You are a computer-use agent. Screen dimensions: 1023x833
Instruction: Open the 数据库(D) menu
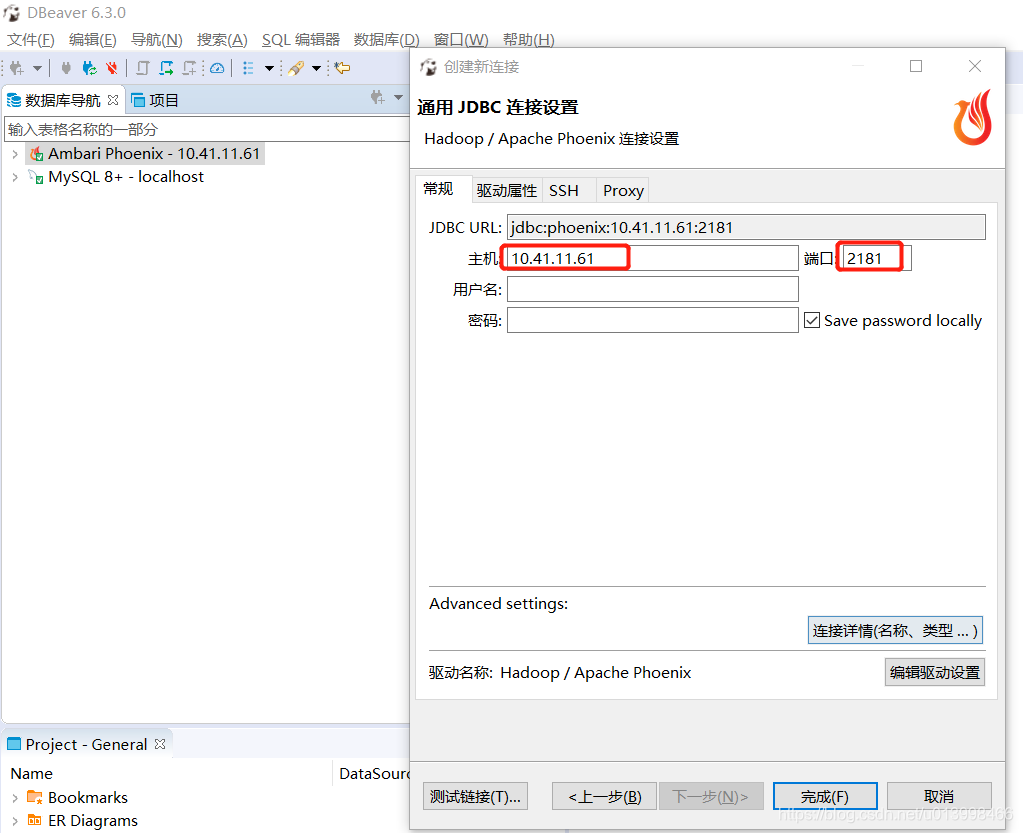[386, 40]
